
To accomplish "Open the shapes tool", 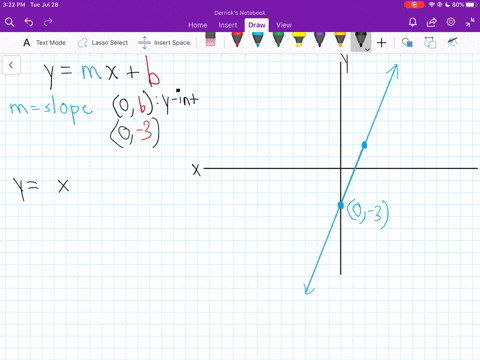I will click(x=407, y=43).
